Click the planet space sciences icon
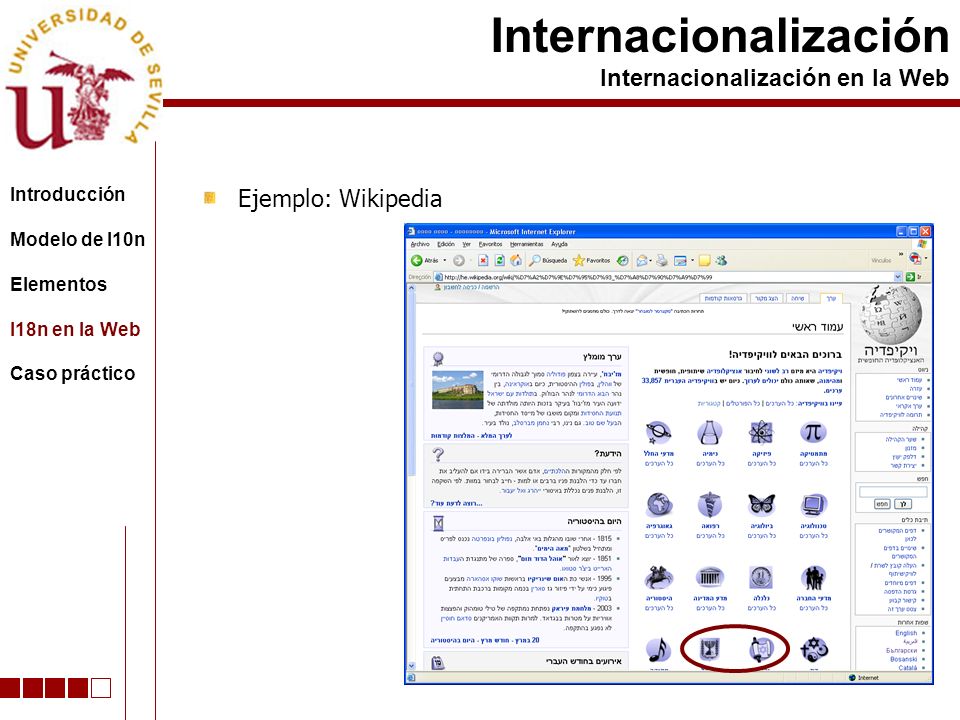 [659, 433]
